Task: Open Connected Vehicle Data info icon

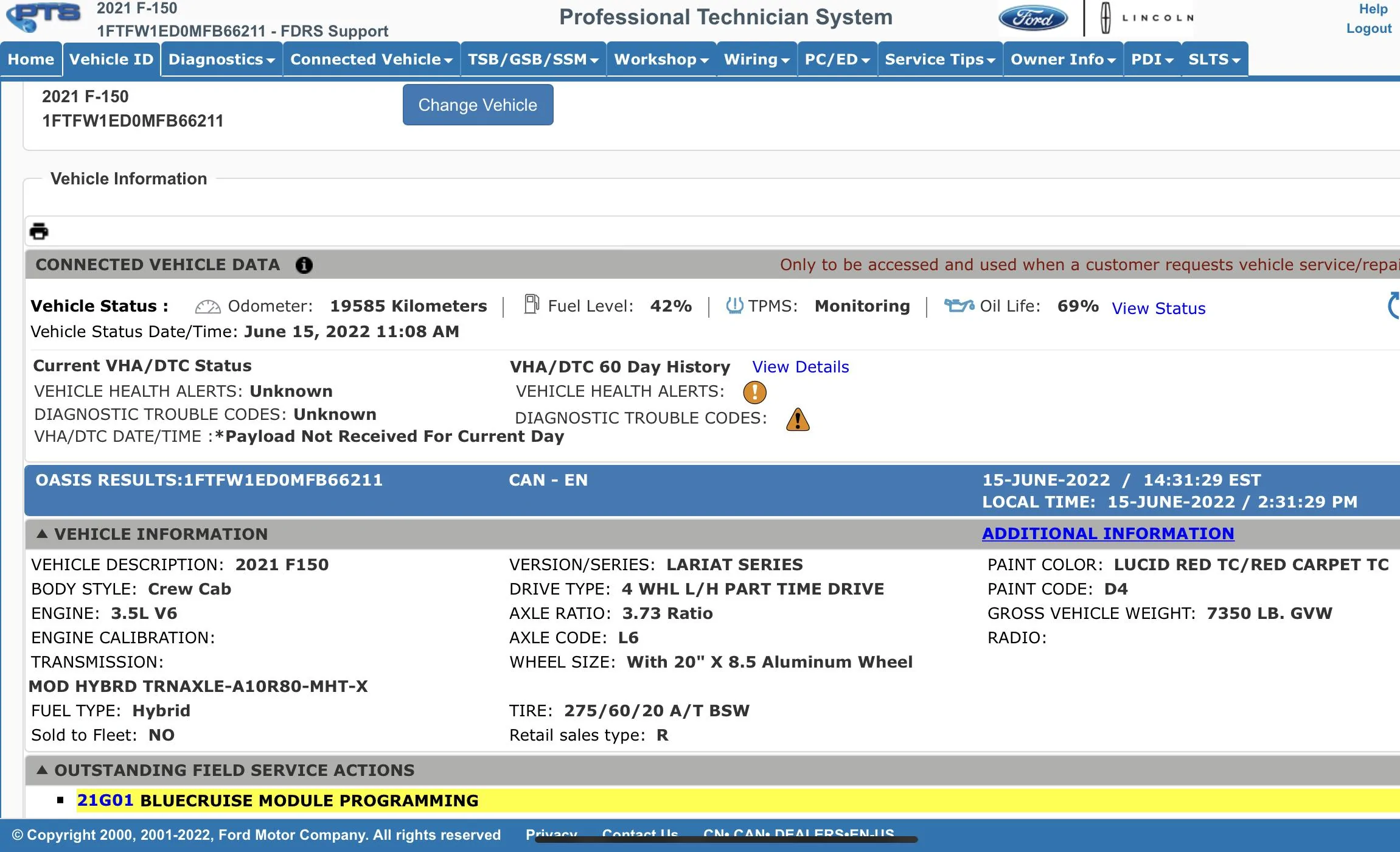Action: coord(304,265)
